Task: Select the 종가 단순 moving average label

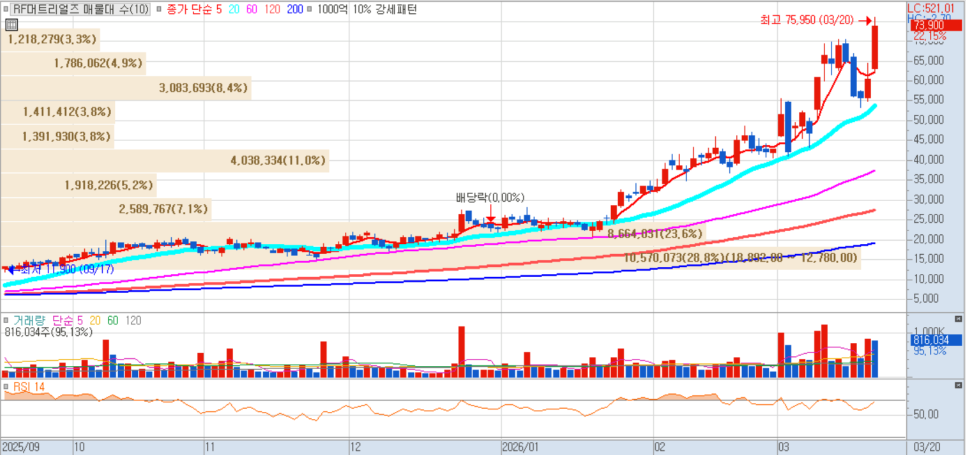Action: pos(189,10)
